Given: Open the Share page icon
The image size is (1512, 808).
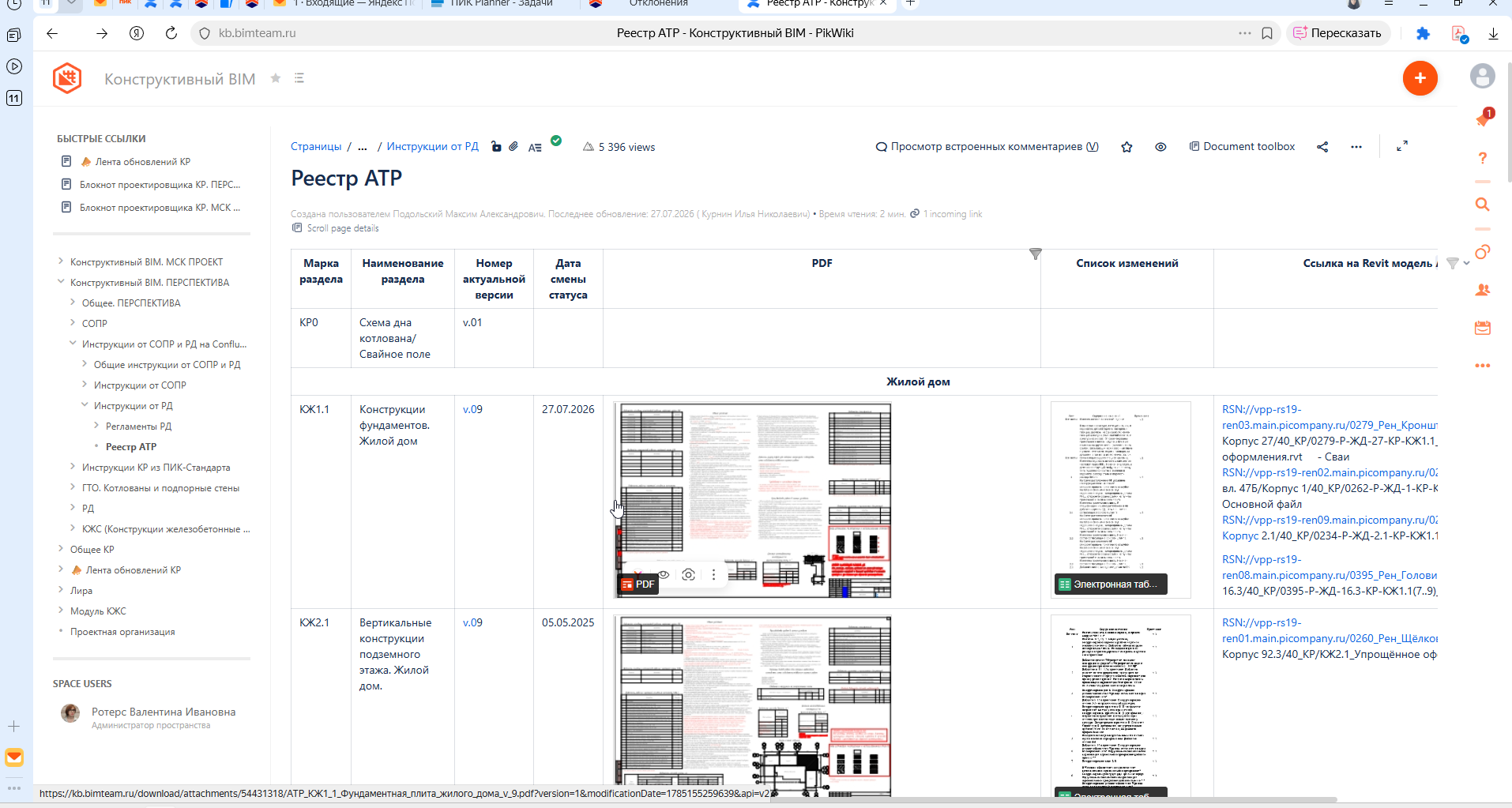Looking at the screenshot, I should point(1322,147).
